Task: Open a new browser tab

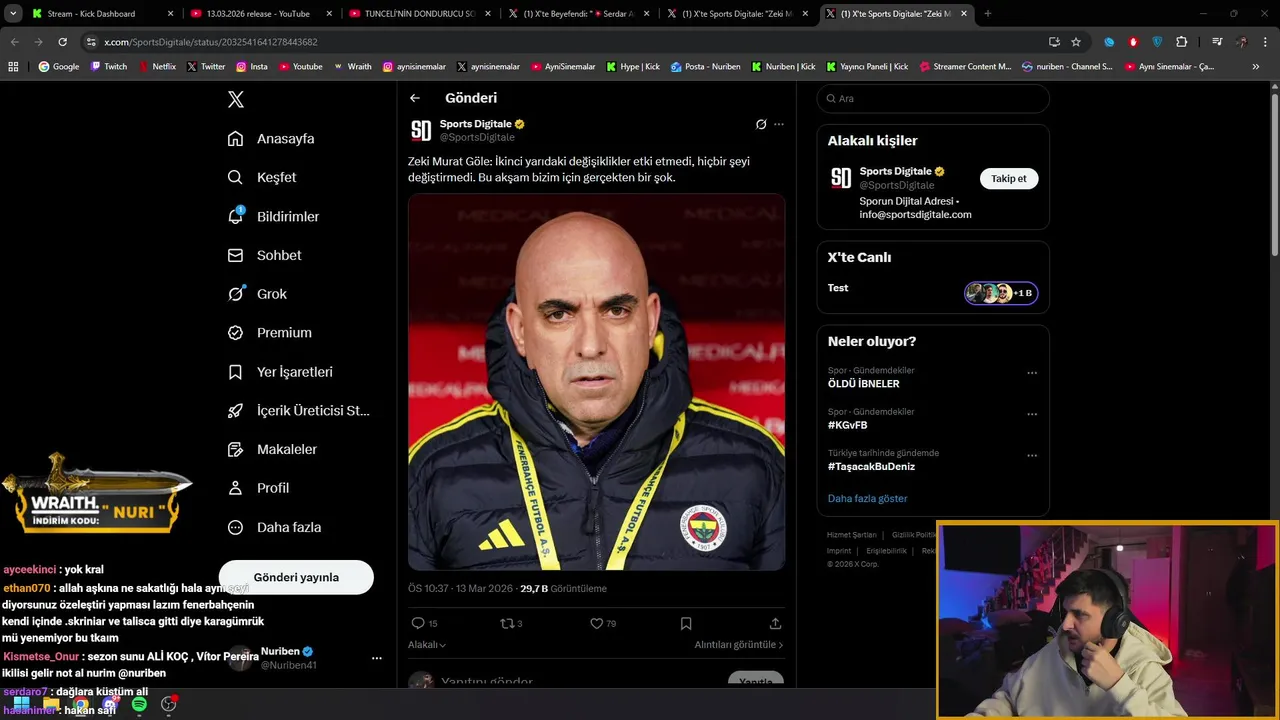Action: [x=988, y=14]
